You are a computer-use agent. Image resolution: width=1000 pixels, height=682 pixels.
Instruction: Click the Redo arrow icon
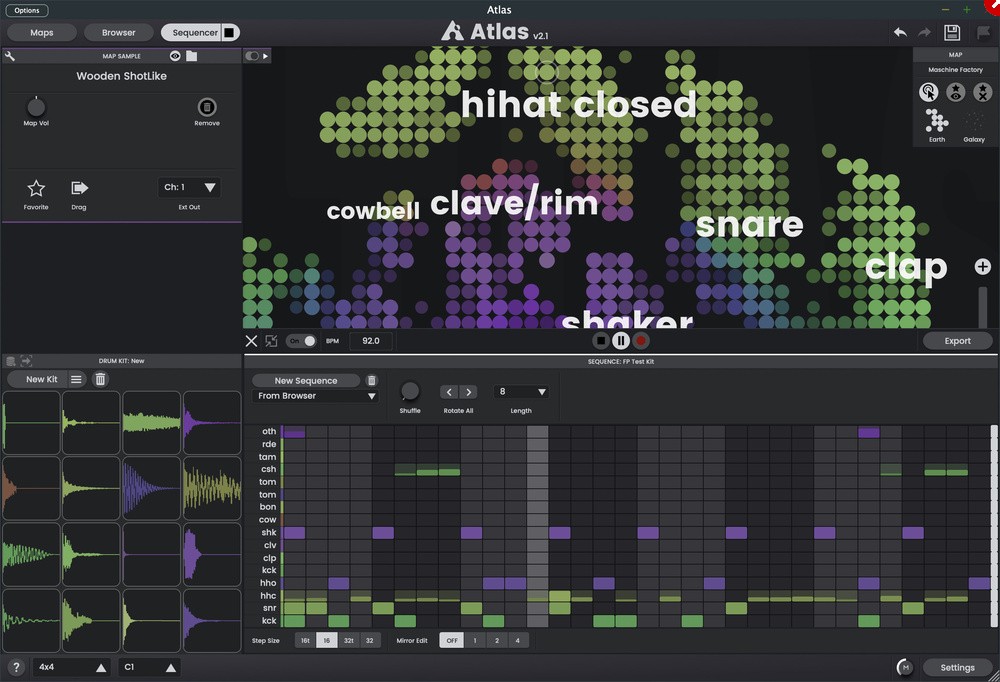[924, 33]
